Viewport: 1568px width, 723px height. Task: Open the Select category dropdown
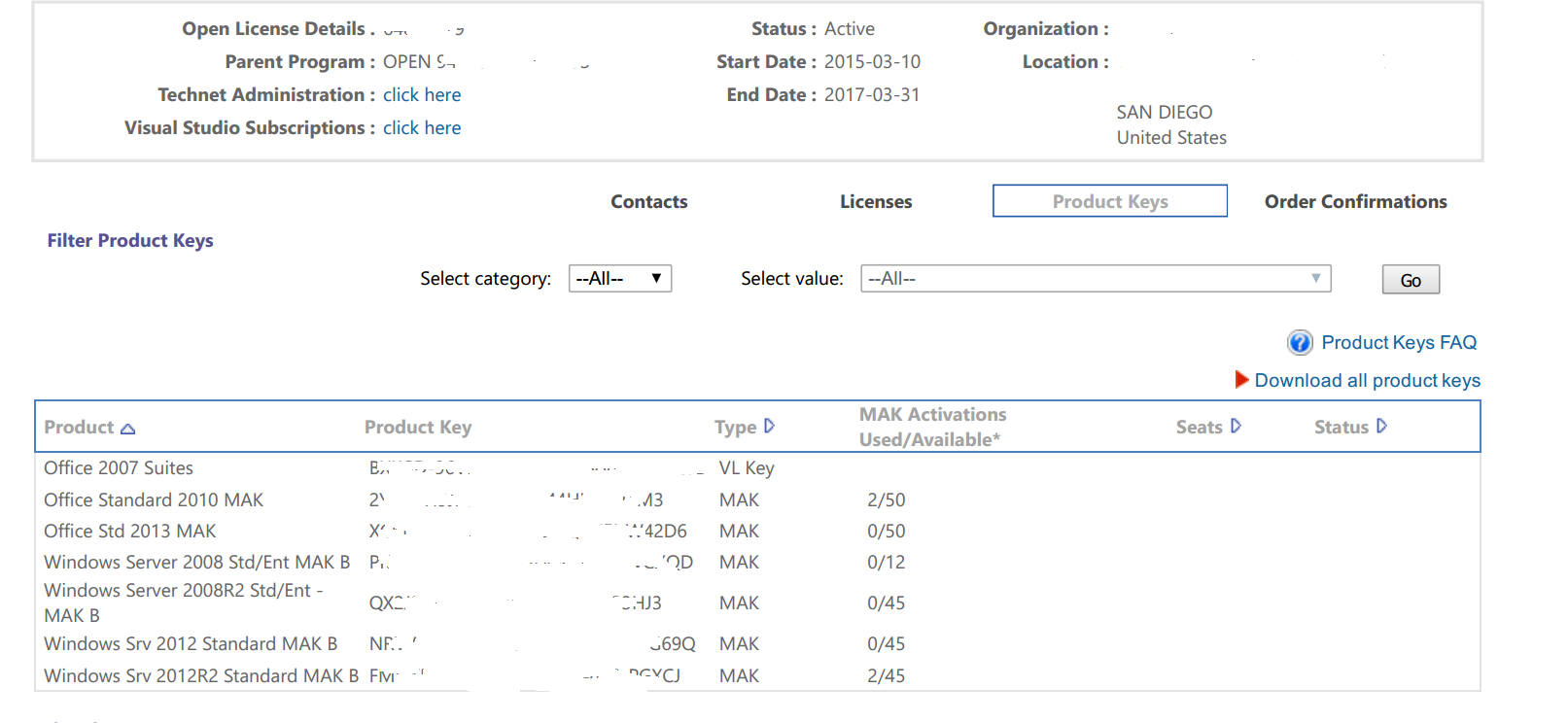click(x=620, y=278)
